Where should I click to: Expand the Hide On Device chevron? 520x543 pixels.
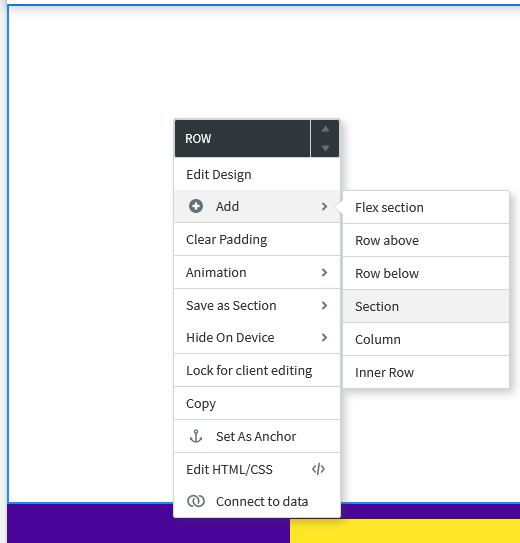[x=324, y=337]
